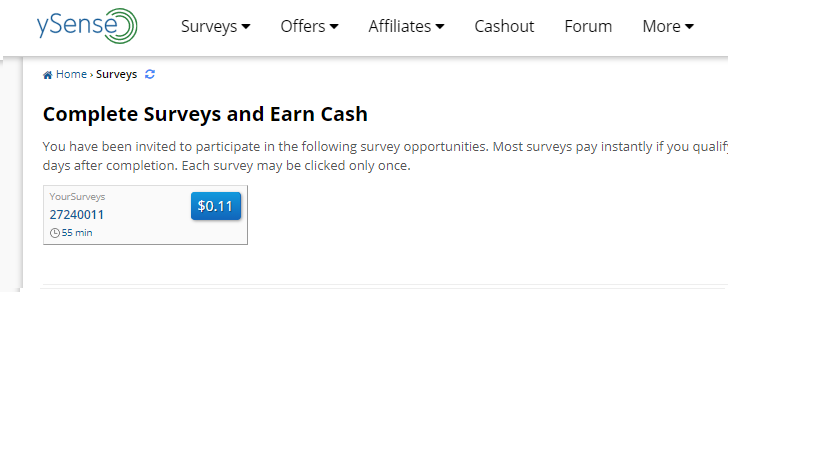This screenshot has width=819, height=460.
Task: Open the Forum page
Action: tap(588, 26)
